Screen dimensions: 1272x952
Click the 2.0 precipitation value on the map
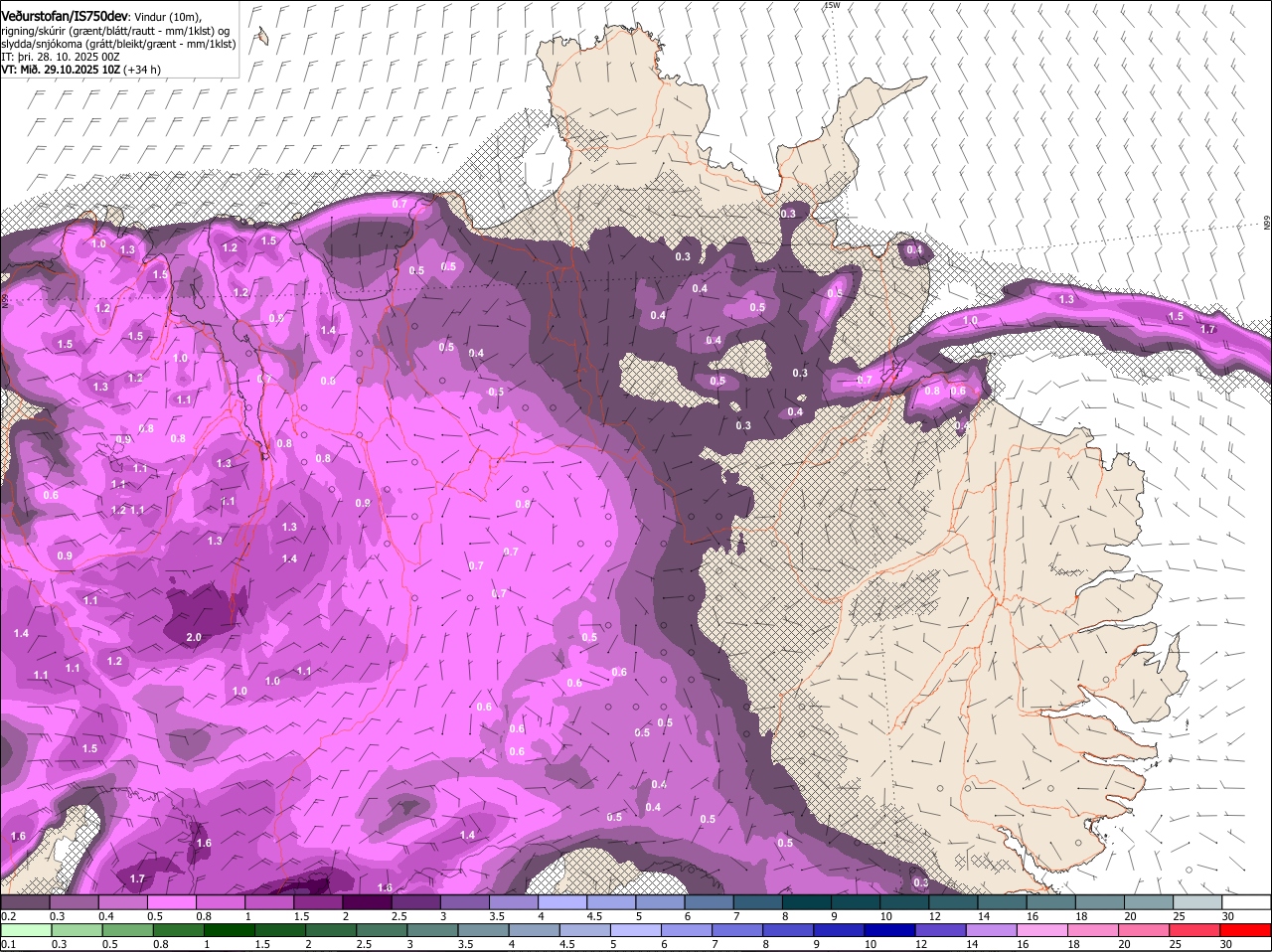(194, 637)
